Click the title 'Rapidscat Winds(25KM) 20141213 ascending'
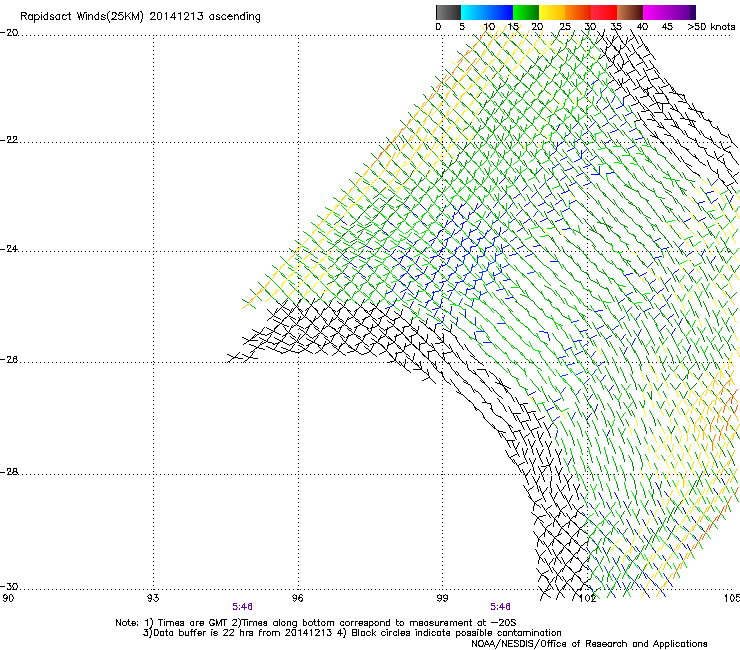 (140, 17)
